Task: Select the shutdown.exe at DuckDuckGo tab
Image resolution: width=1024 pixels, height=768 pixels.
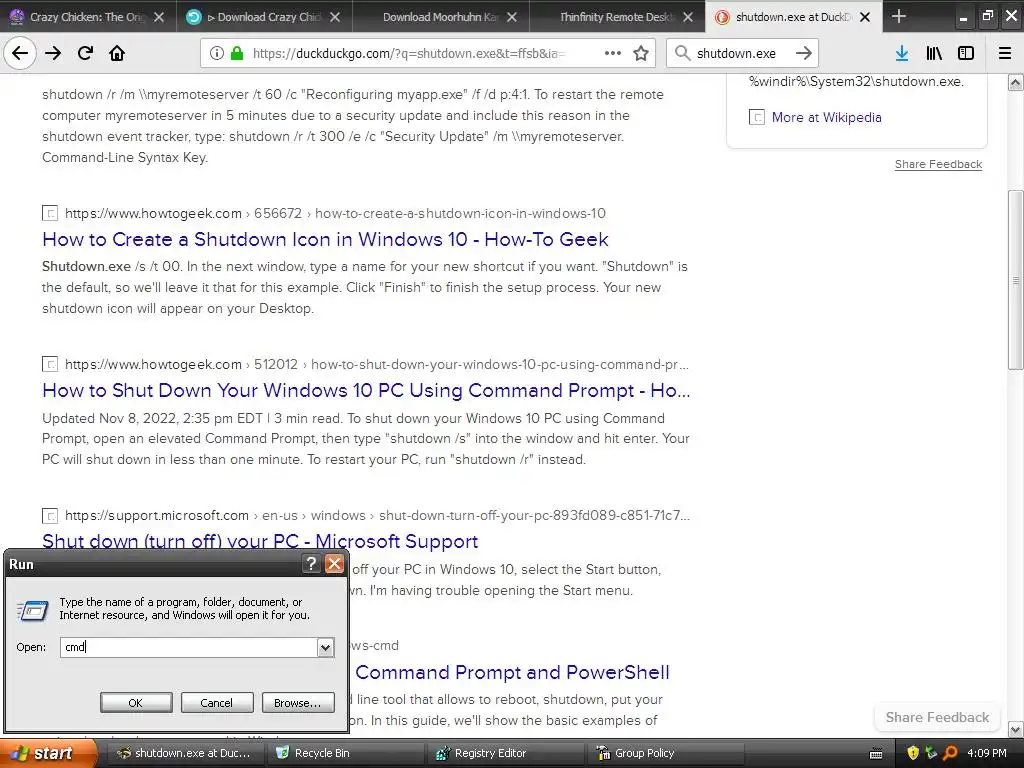Action: pyautogui.click(x=793, y=17)
